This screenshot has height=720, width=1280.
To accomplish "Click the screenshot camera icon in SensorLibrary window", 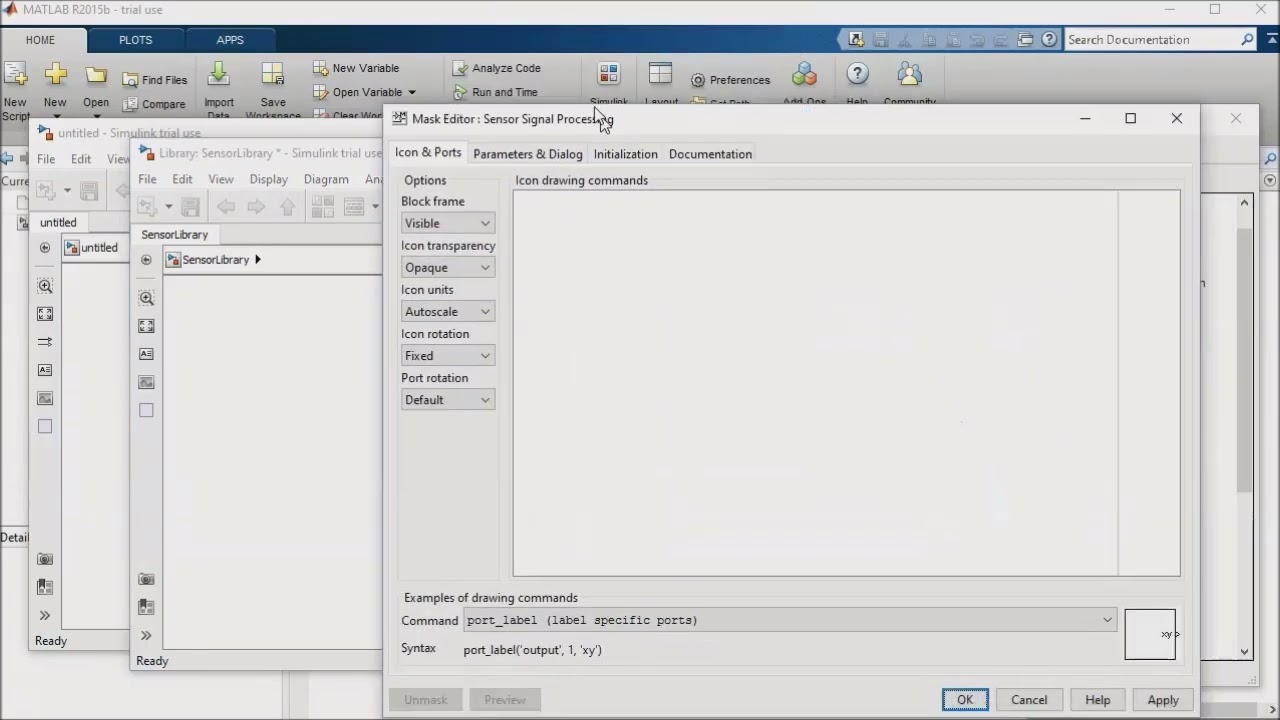I will (x=146, y=579).
